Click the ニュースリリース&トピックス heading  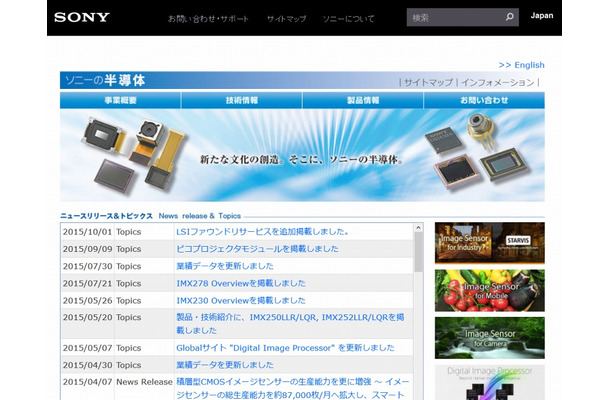[x=107, y=216]
